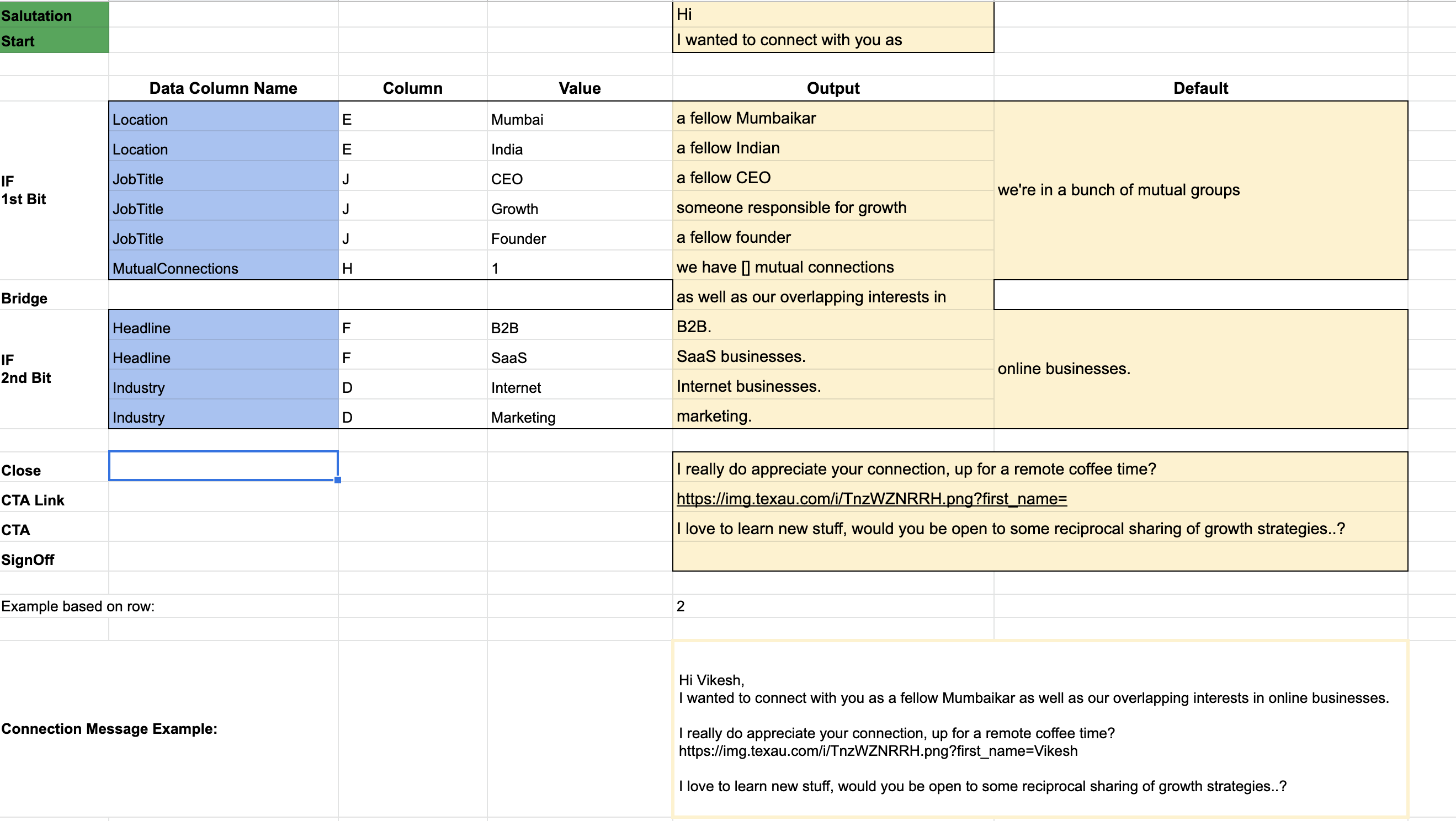Open the img.texau.com CTA link

coord(870,499)
